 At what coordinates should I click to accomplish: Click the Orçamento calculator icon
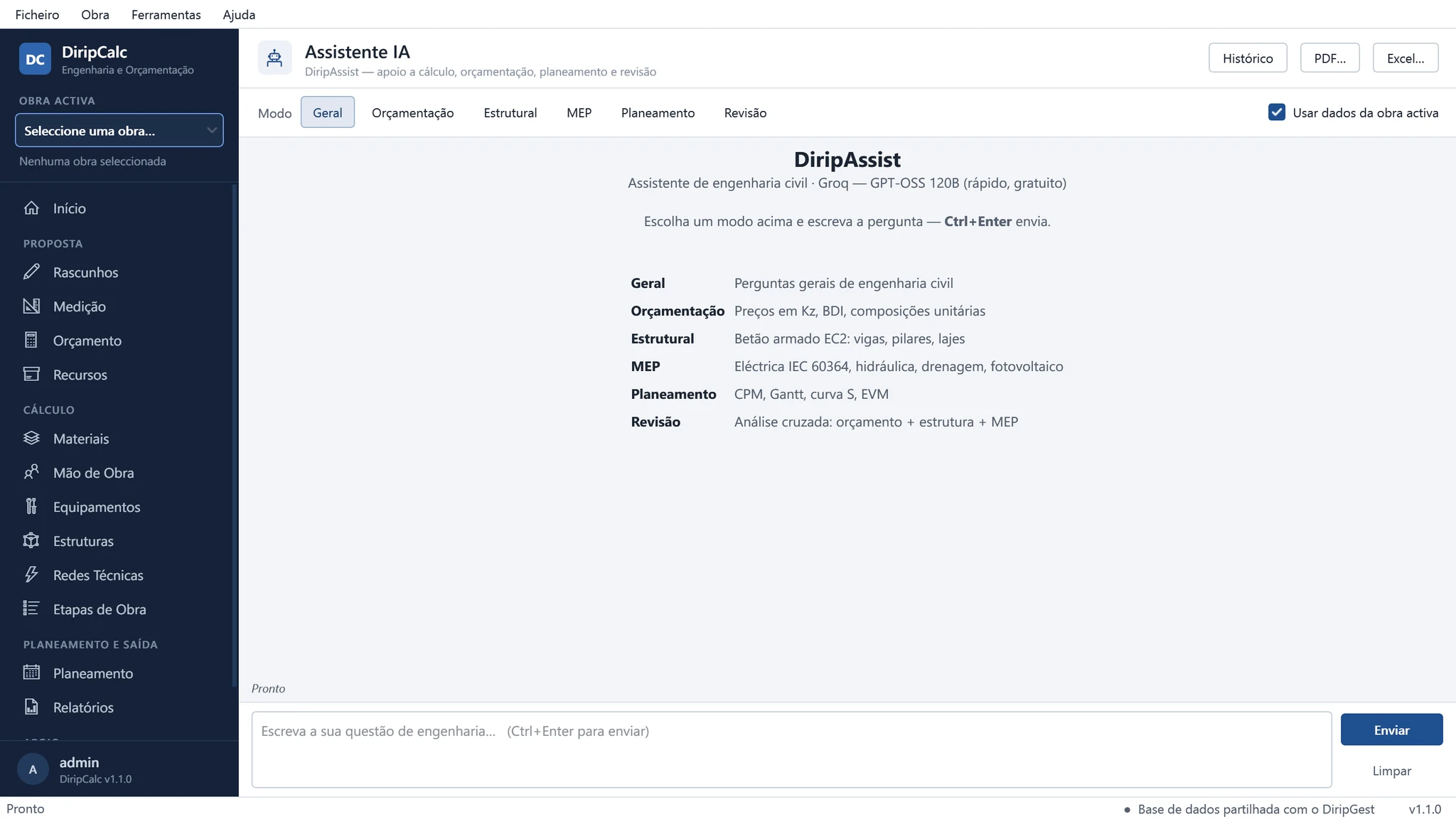(x=31, y=341)
